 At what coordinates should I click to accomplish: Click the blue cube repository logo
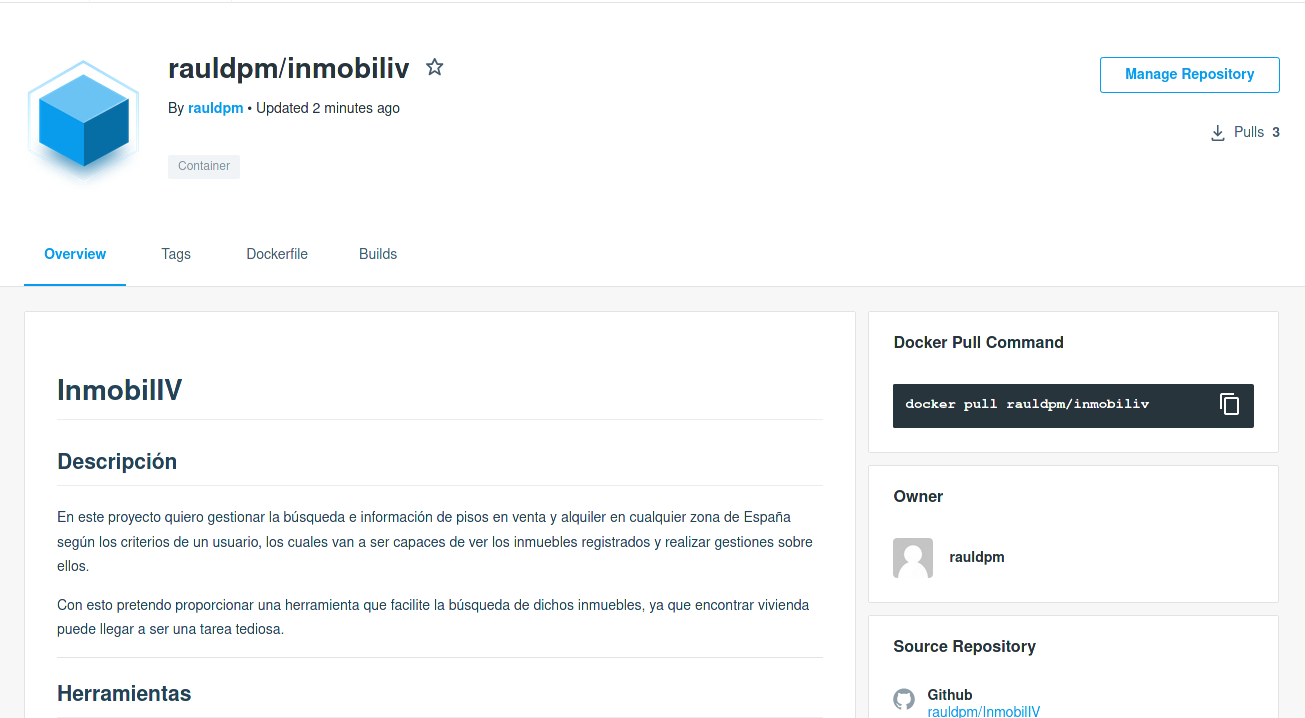83,120
